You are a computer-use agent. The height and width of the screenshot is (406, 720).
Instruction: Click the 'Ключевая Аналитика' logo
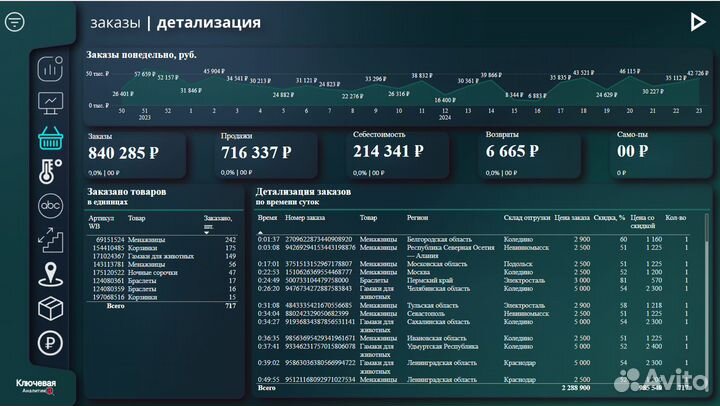point(36,386)
